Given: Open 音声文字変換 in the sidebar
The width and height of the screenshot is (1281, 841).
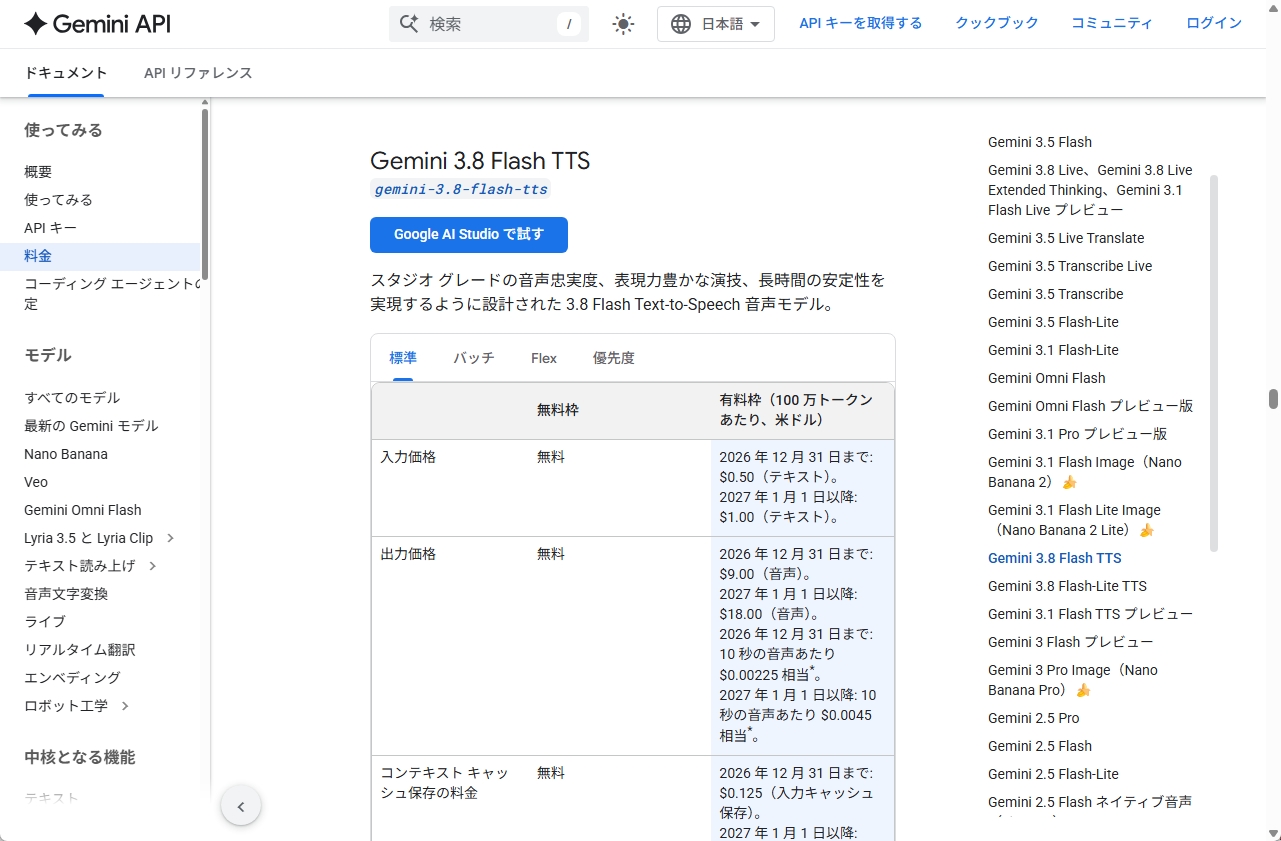Looking at the screenshot, I should tap(66, 594).
